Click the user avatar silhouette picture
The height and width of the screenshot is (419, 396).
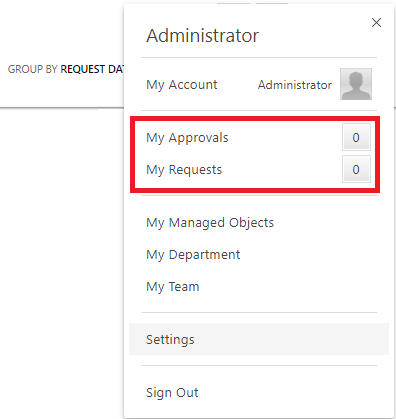[356, 84]
